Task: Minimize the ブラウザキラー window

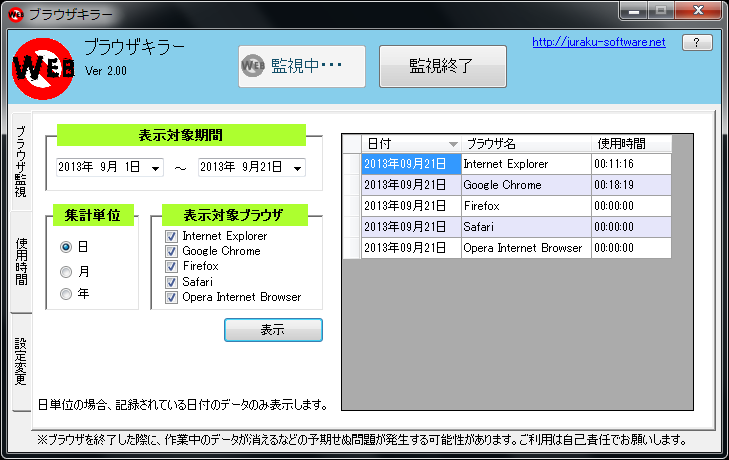Action: (633, 11)
